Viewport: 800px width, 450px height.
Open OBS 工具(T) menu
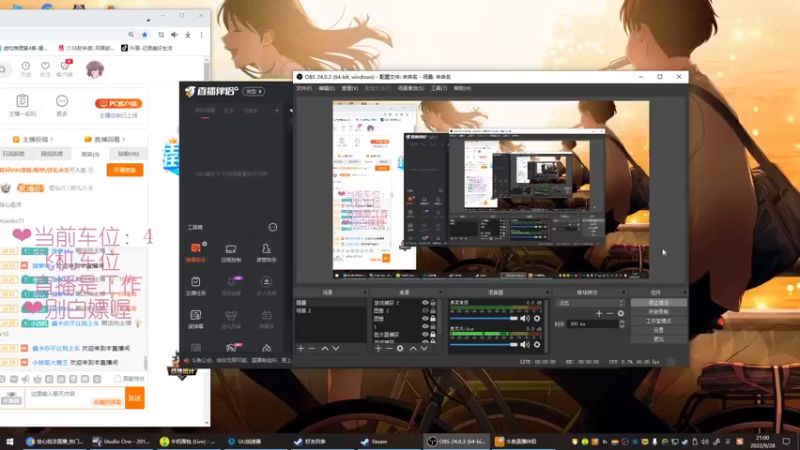[439, 88]
